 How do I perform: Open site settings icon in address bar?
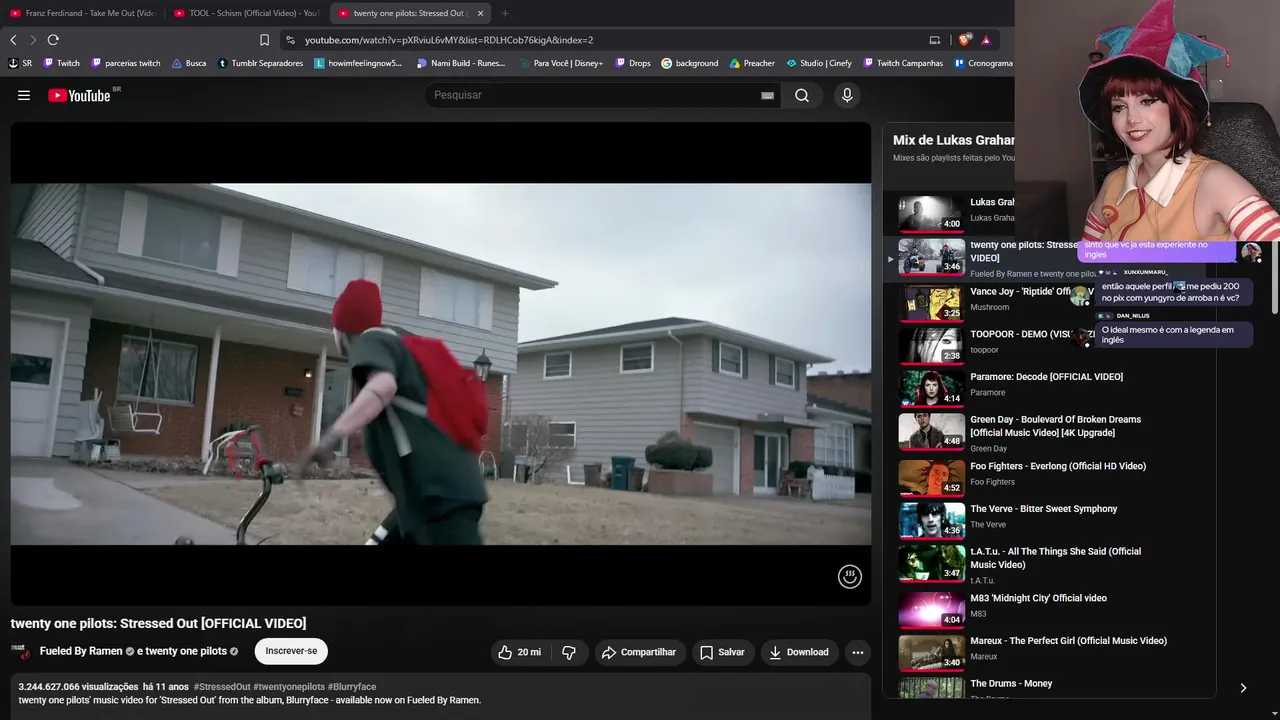pyautogui.click(x=290, y=40)
